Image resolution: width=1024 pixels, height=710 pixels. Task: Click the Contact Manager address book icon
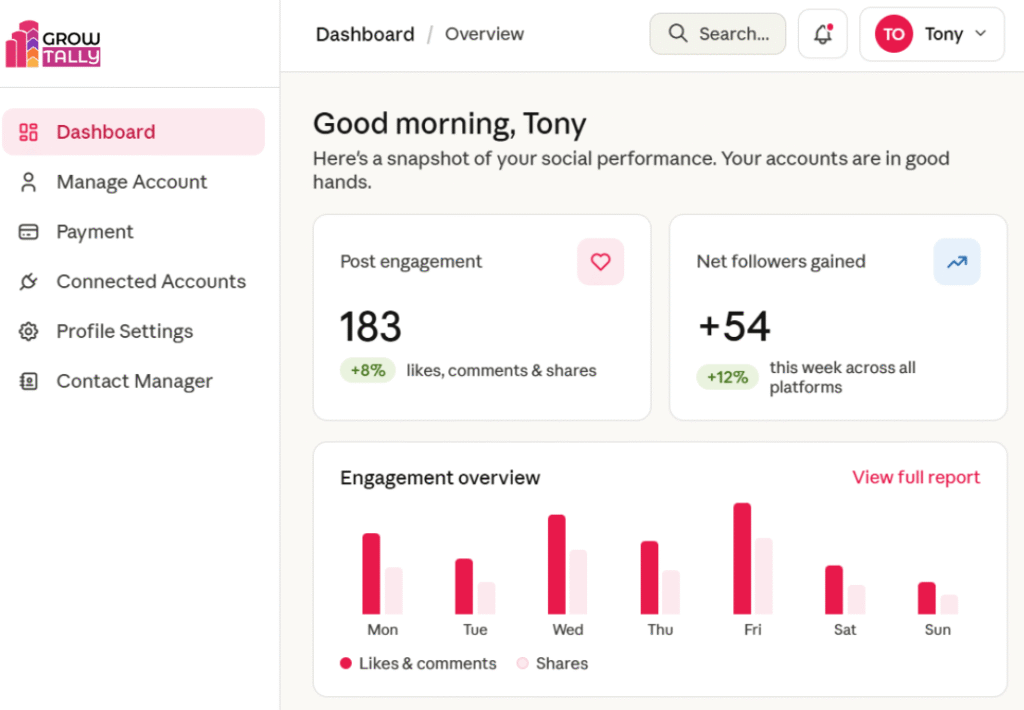click(x=28, y=381)
